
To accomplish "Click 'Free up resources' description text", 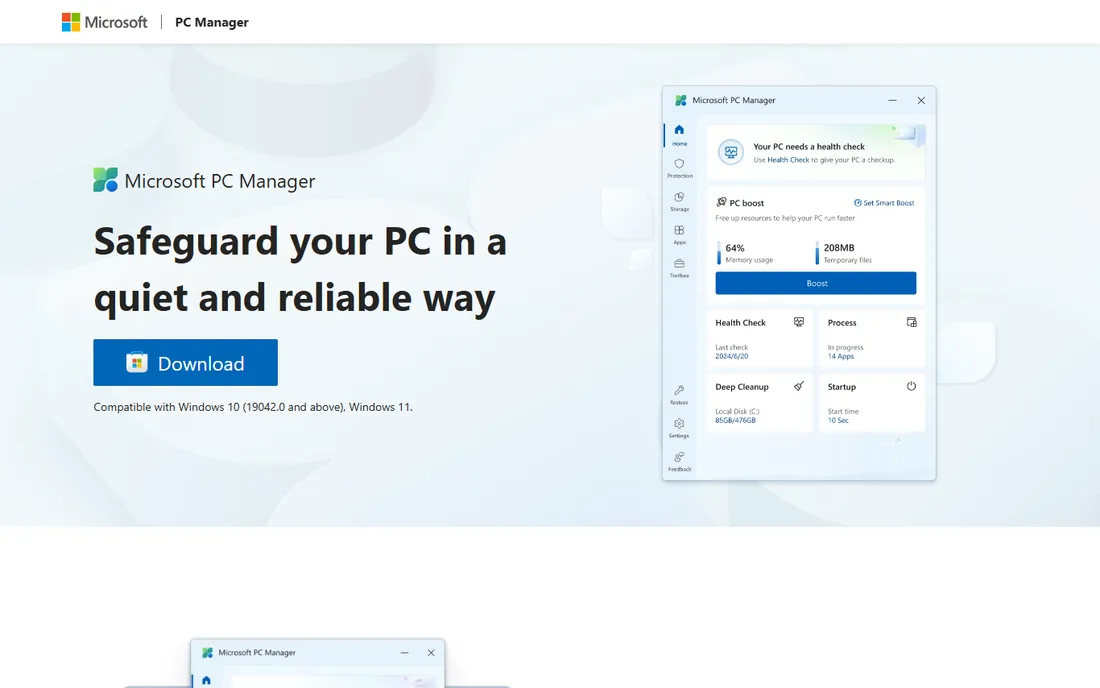I will [785, 218].
